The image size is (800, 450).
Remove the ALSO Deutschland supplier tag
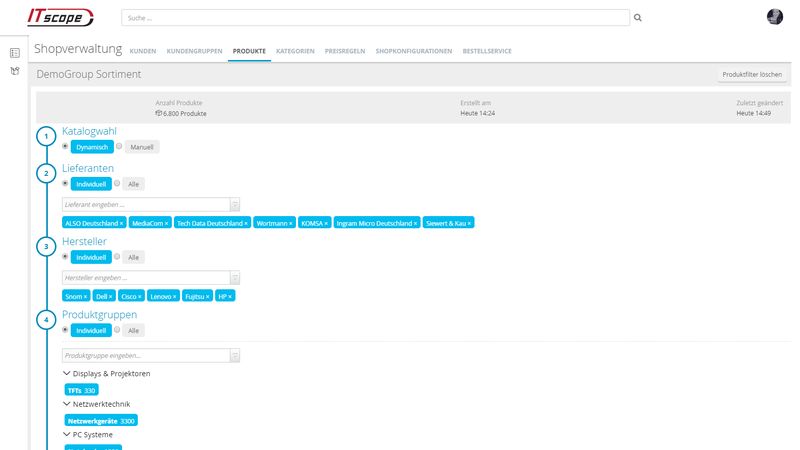pyautogui.click(x=122, y=223)
